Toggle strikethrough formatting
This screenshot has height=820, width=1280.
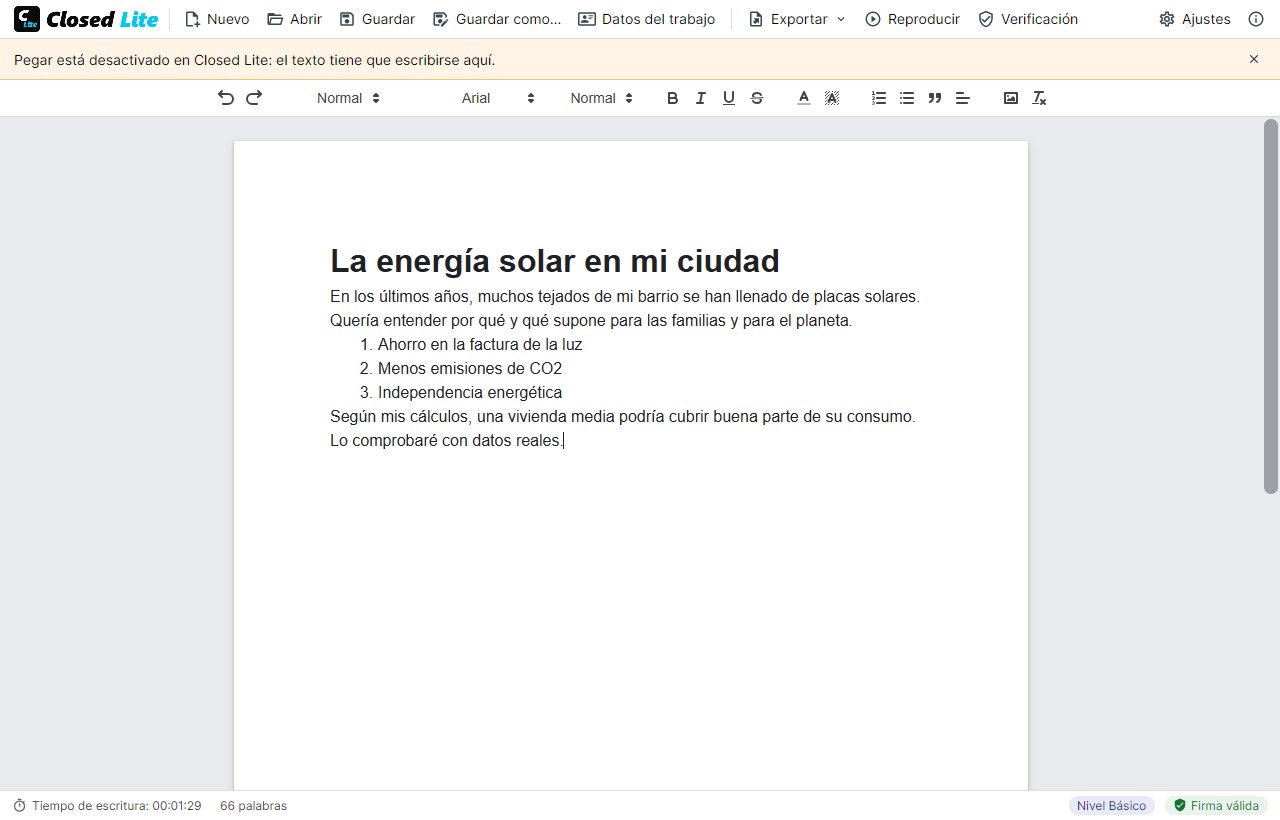(x=756, y=98)
